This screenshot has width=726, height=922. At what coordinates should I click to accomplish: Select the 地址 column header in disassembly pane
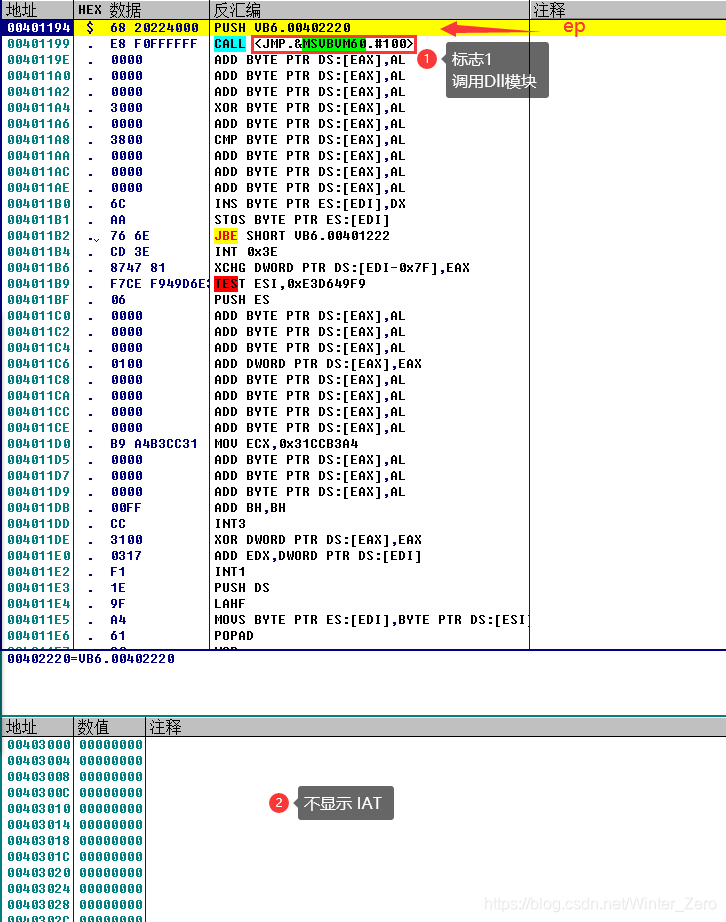coord(38,9)
